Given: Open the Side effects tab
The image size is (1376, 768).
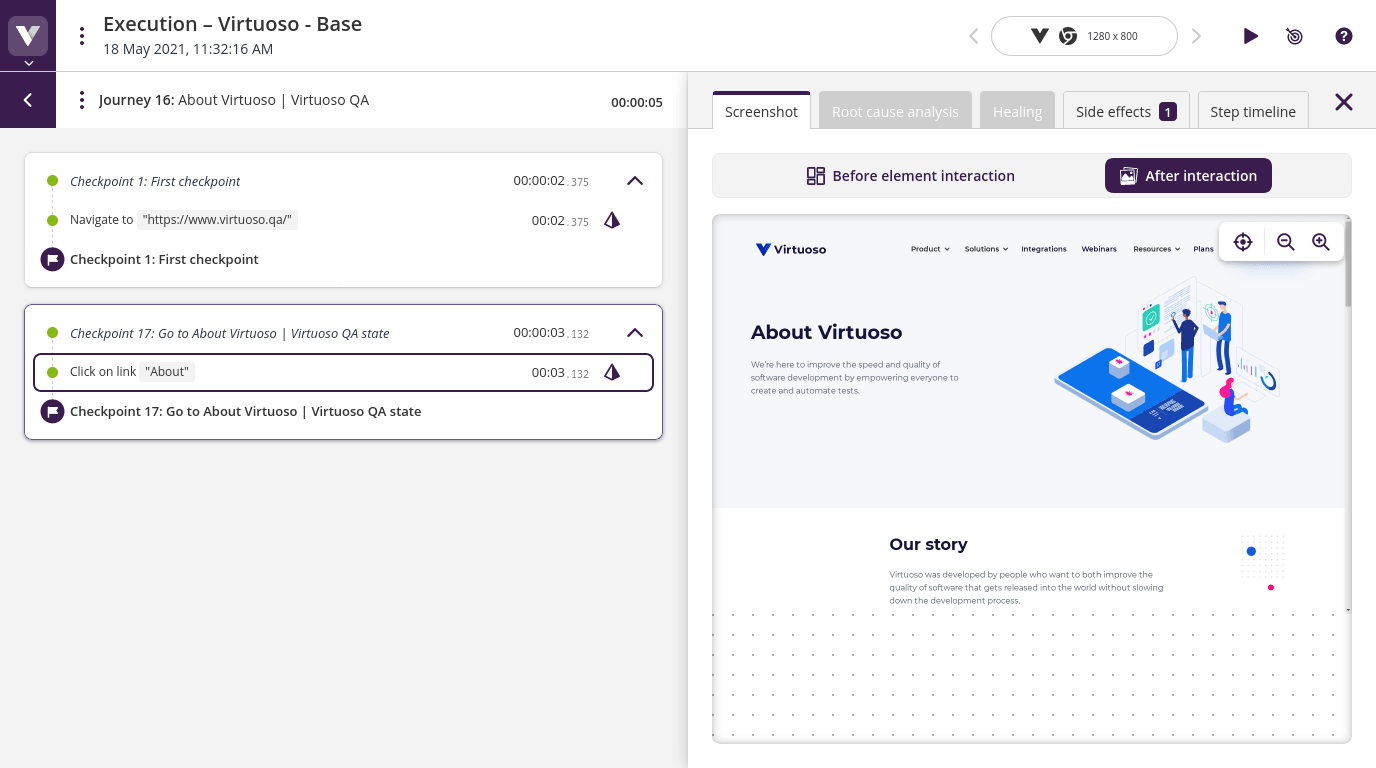Looking at the screenshot, I should click(1126, 111).
